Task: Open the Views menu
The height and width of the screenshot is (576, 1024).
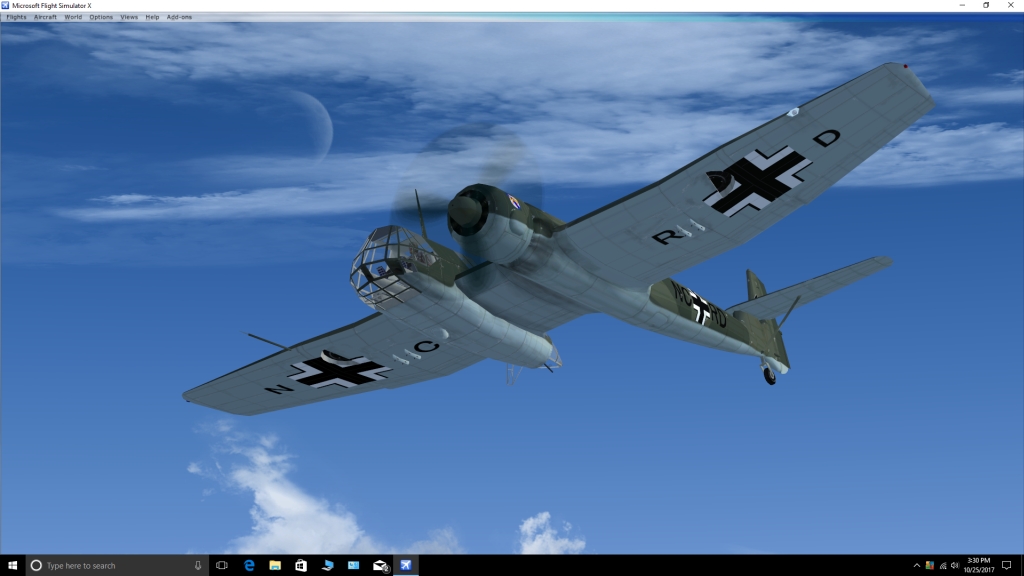Action: (129, 17)
